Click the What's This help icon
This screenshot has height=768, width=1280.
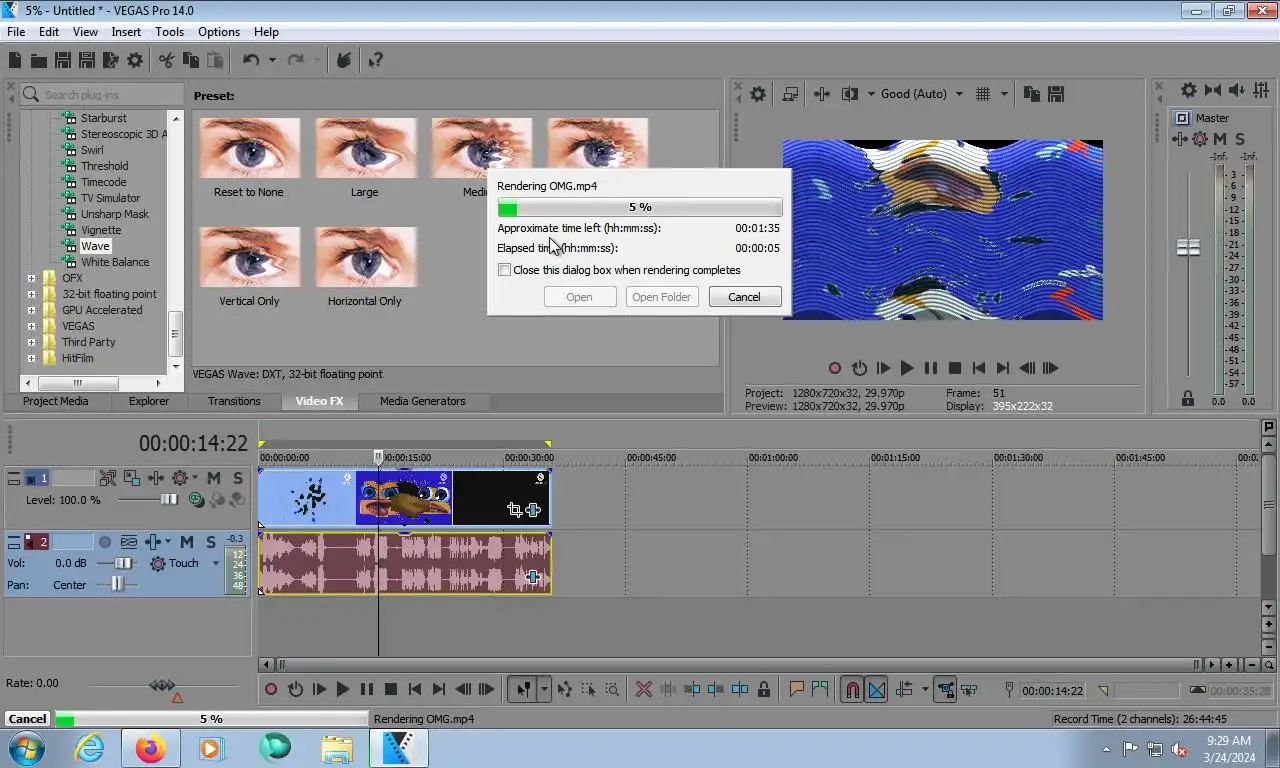(375, 61)
